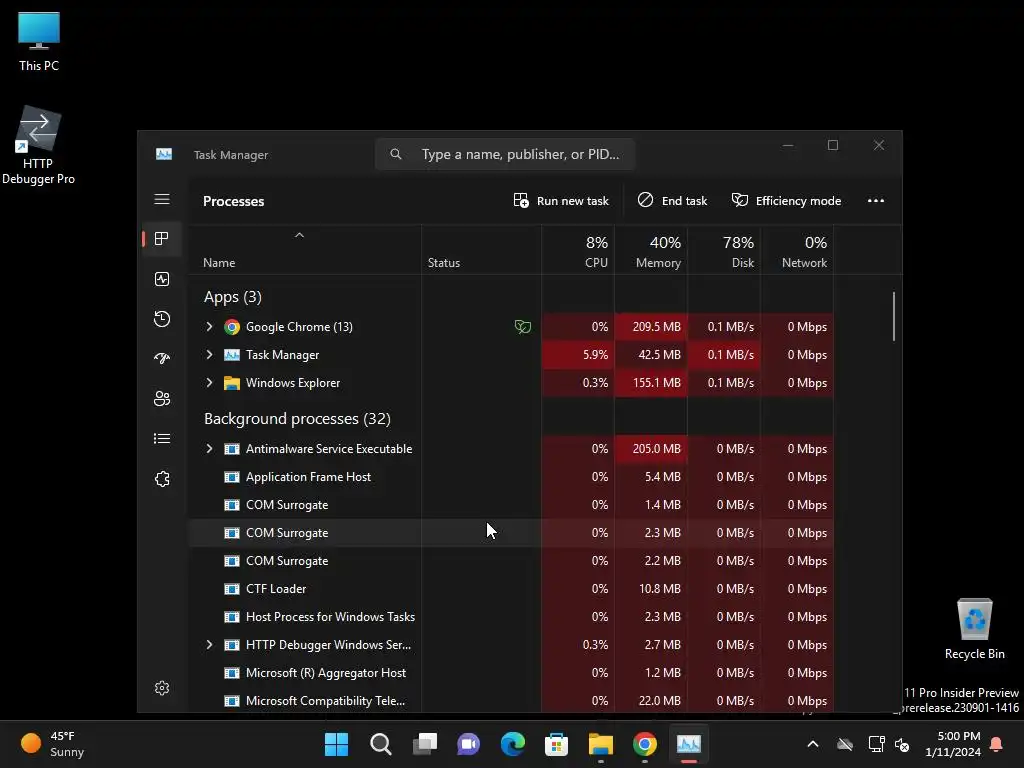Open the weather widget showing 45°F Sunny

(52, 744)
